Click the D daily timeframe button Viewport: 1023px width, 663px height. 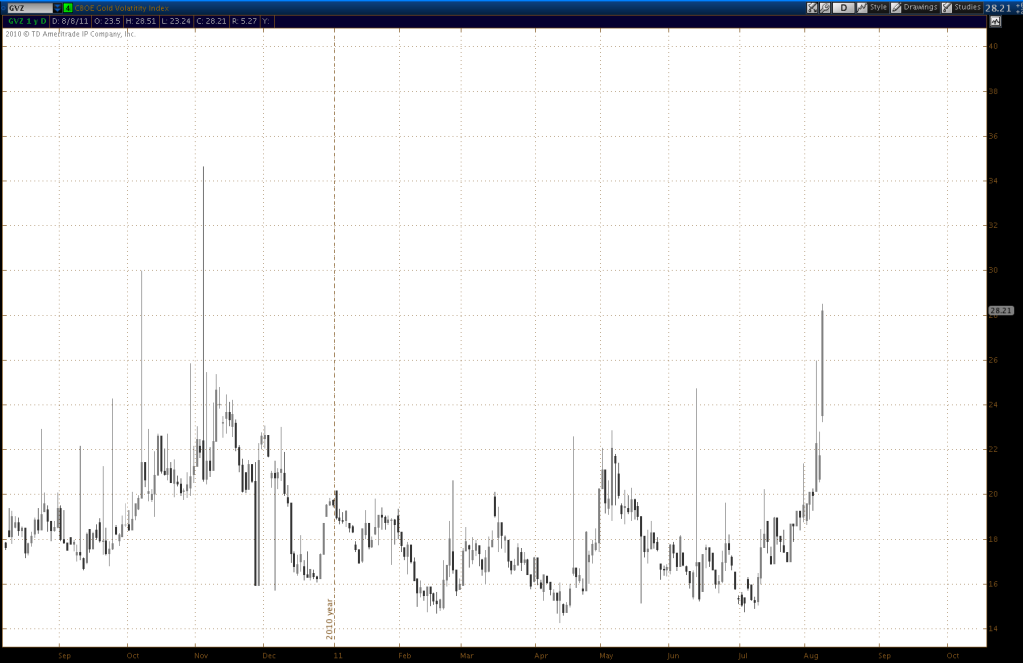tap(843, 8)
